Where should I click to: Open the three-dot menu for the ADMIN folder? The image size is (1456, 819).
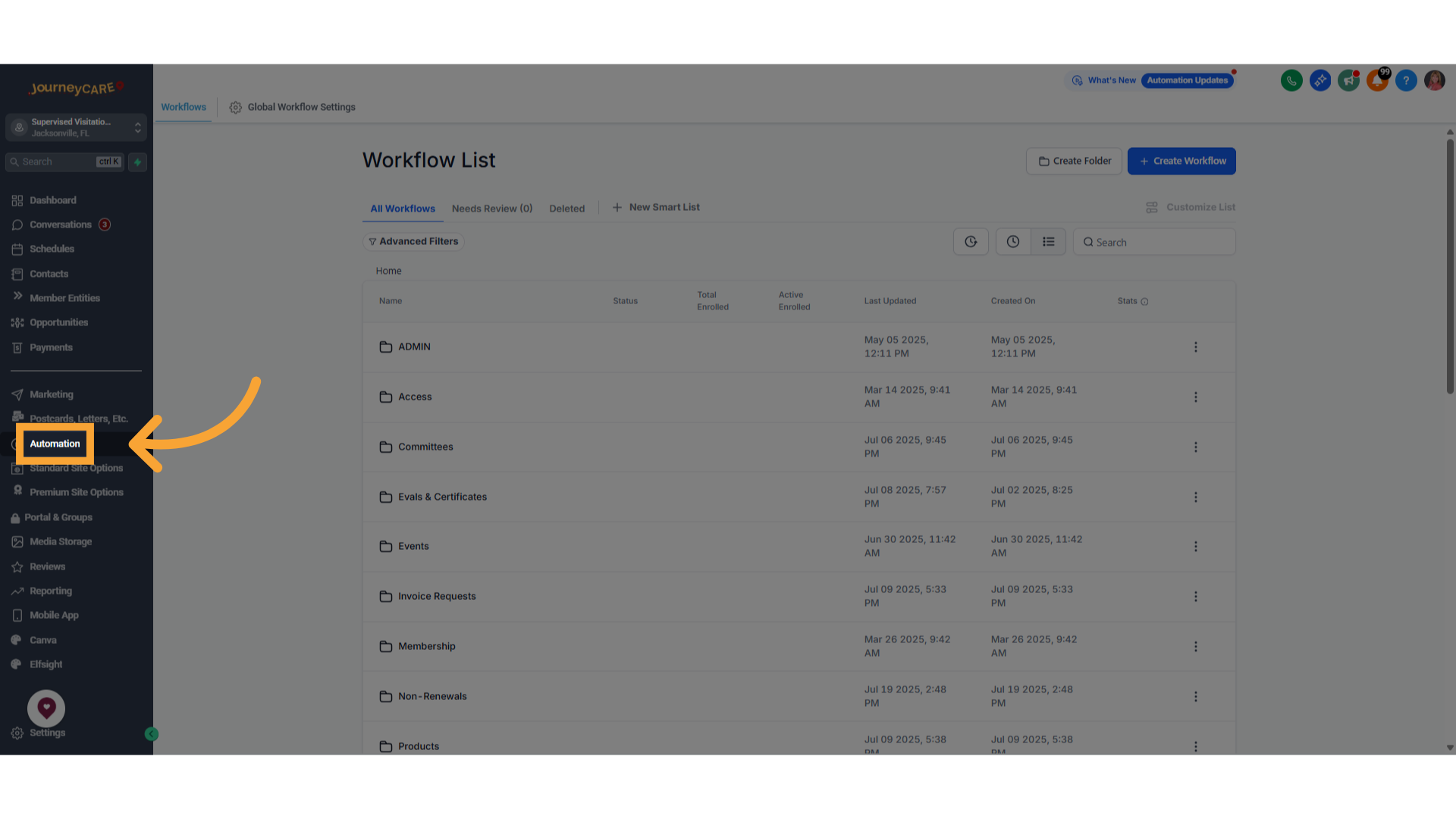(1196, 347)
